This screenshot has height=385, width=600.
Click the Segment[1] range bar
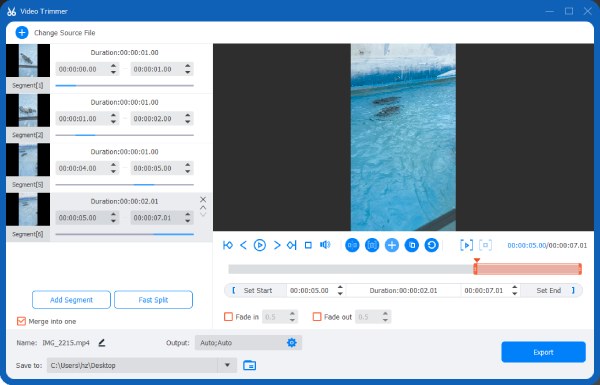click(x=124, y=86)
